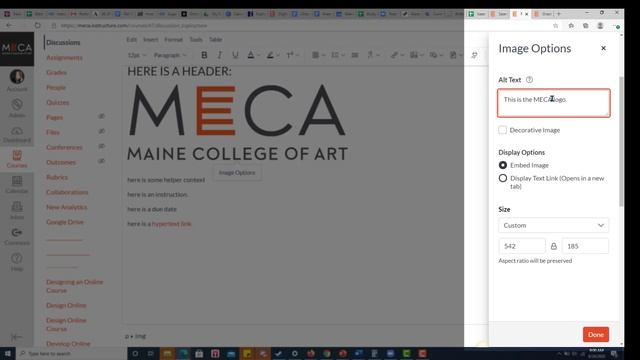Close the Image Options panel
Screen dimensions: 640x360
coord(603,48)
